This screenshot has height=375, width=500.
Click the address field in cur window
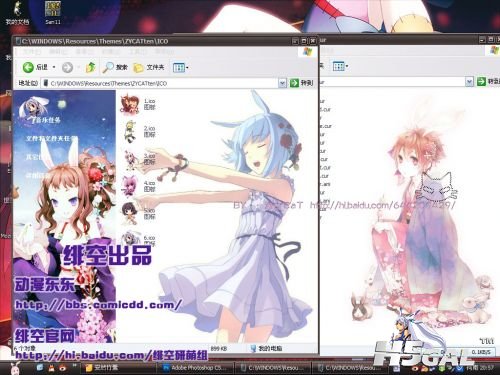[392, 81]
